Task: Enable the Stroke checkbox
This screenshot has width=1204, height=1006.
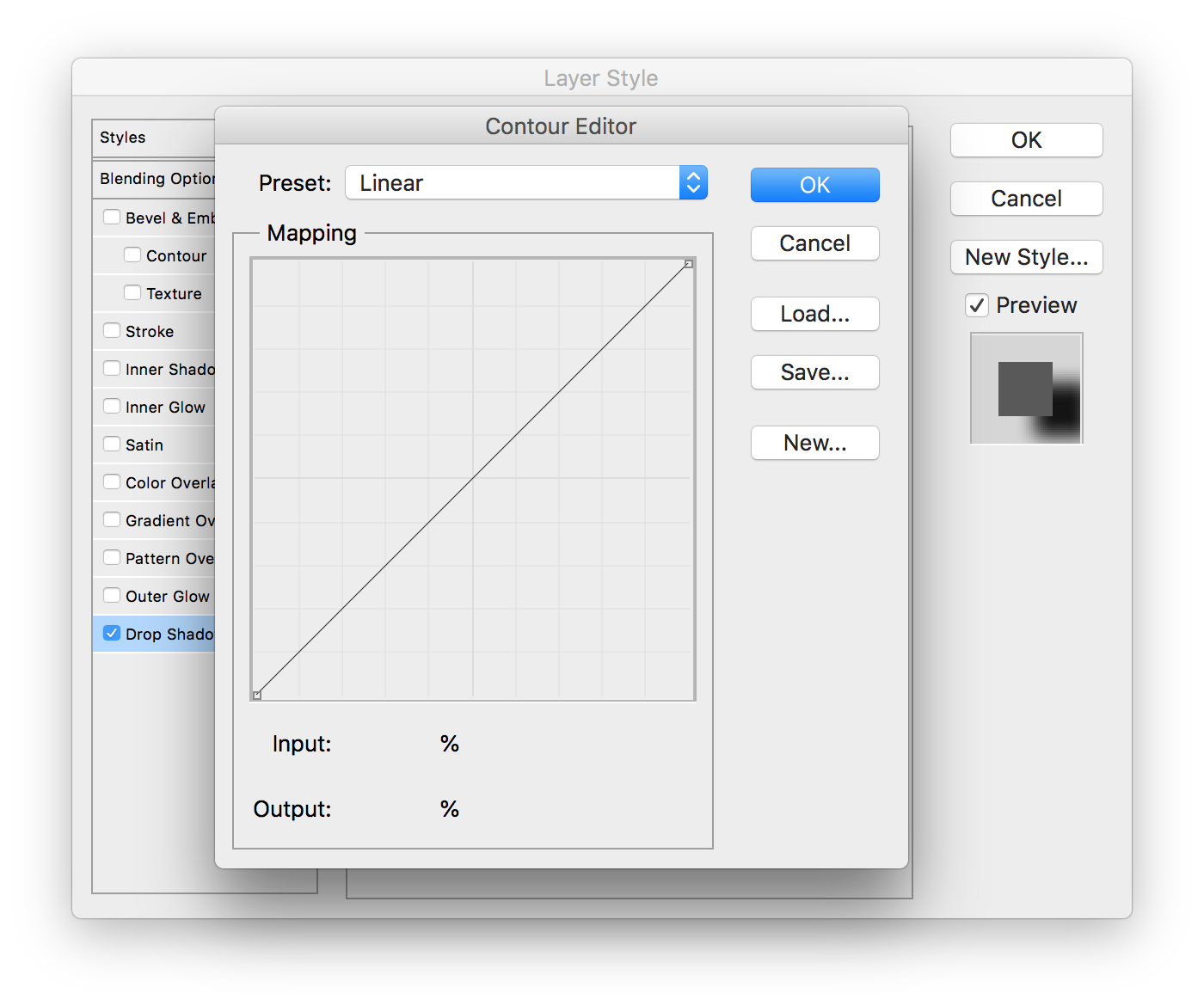Action: tap(112, 331)
